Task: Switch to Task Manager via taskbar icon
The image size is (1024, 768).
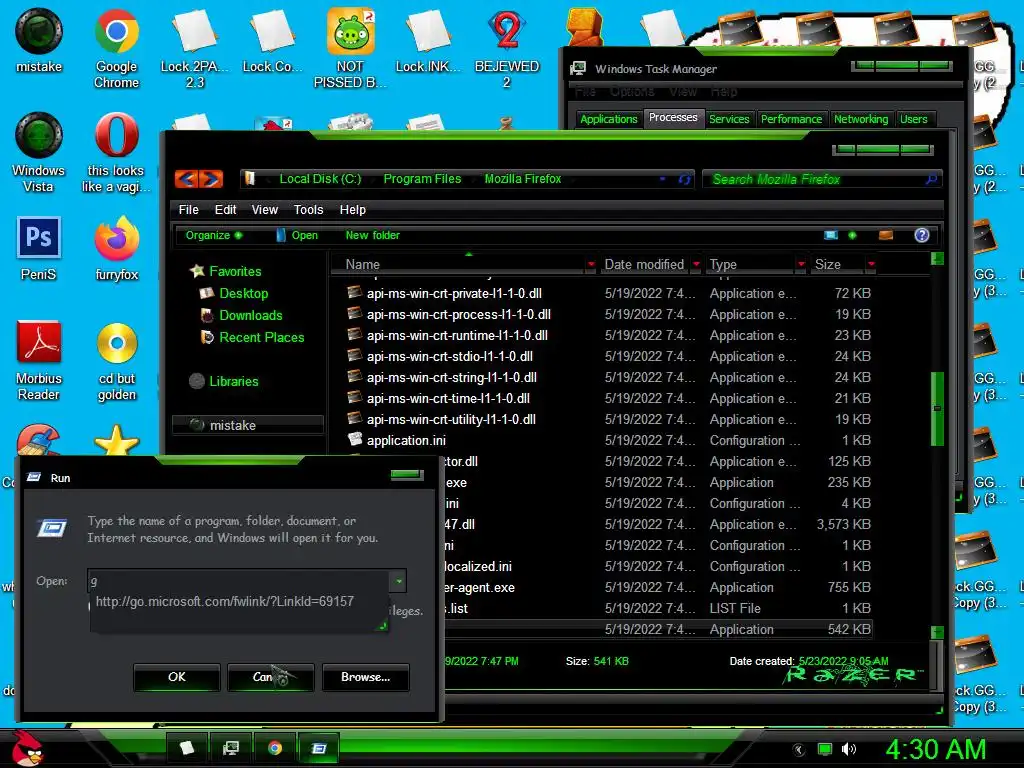Action: click(231, 748)
